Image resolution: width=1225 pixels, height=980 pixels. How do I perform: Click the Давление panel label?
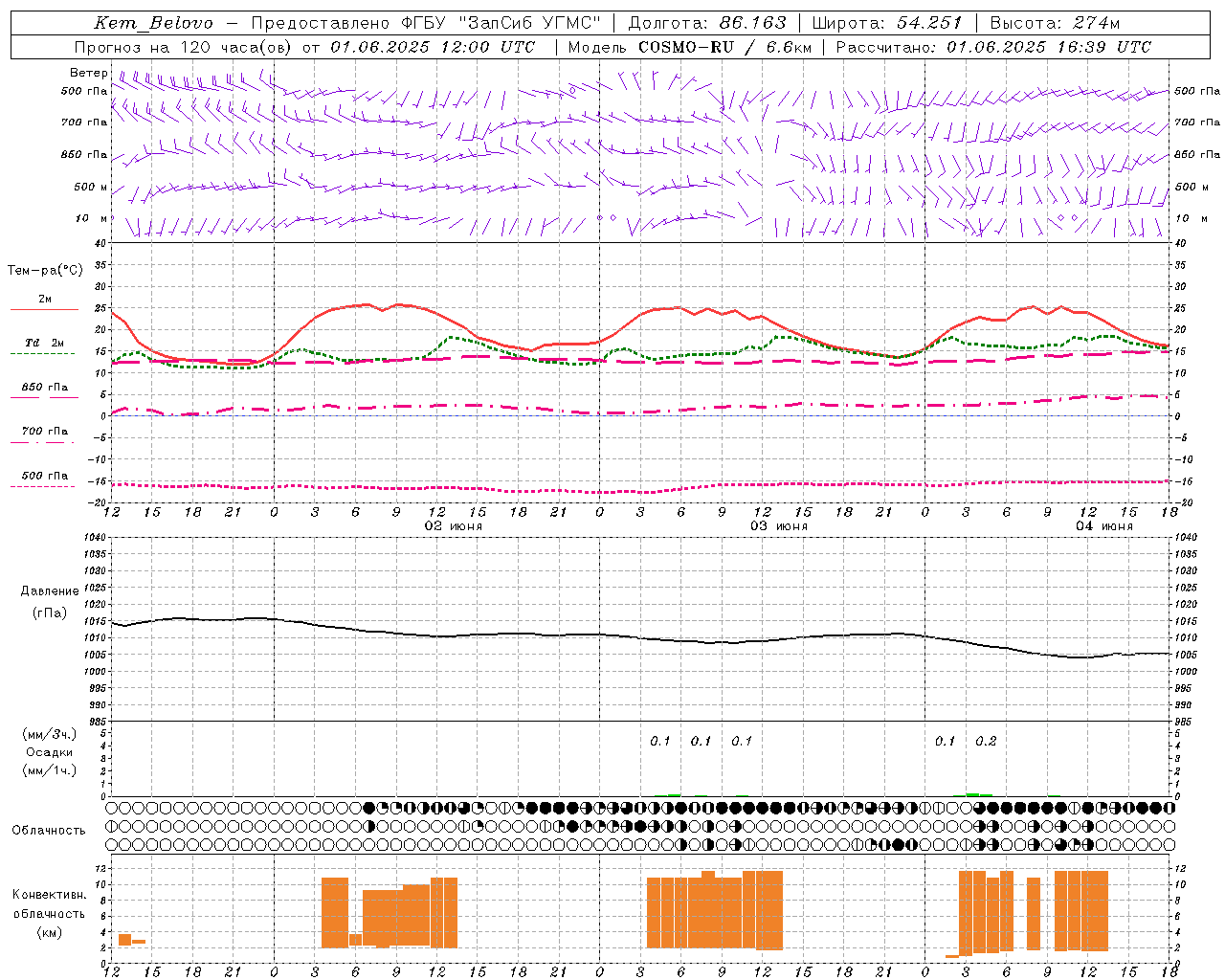pos(50,591)
